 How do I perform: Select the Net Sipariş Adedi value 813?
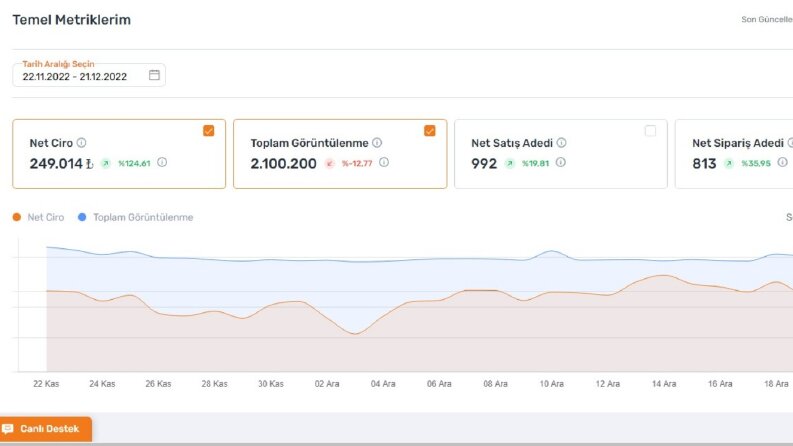pos(704,163)
